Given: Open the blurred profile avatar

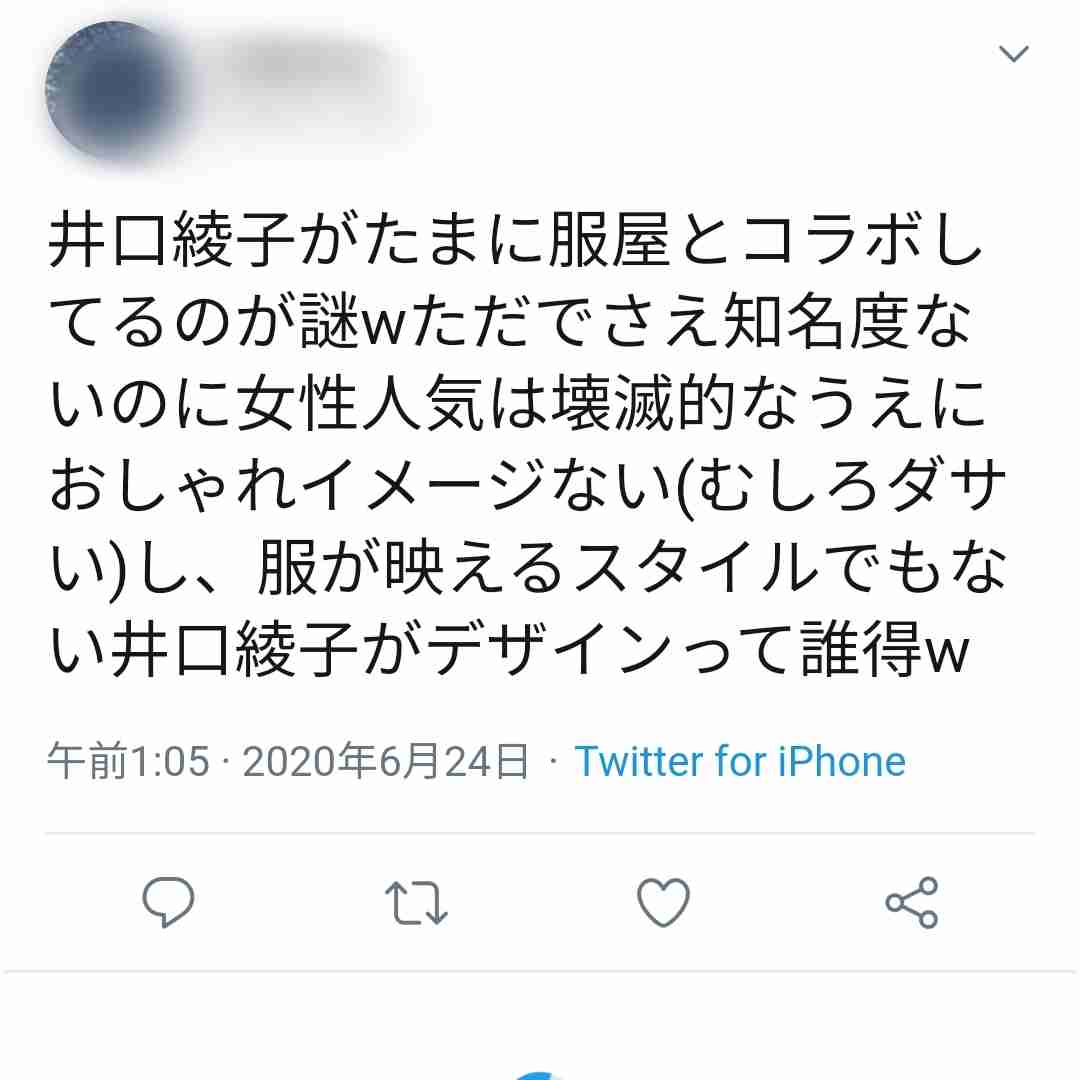Looking at the screenshot, I should point(112,90).
